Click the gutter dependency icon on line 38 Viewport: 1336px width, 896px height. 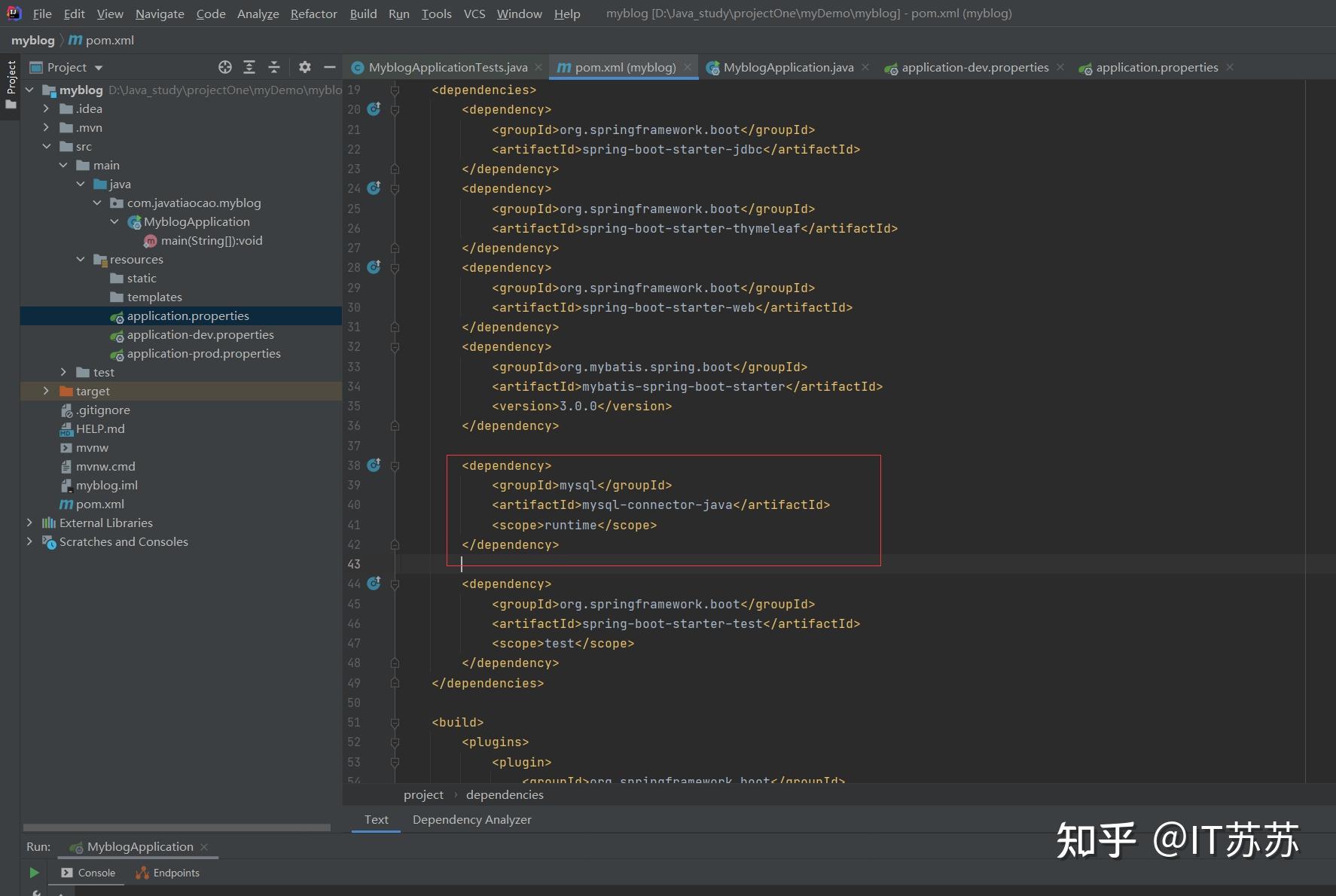click(x=374, y=465)
